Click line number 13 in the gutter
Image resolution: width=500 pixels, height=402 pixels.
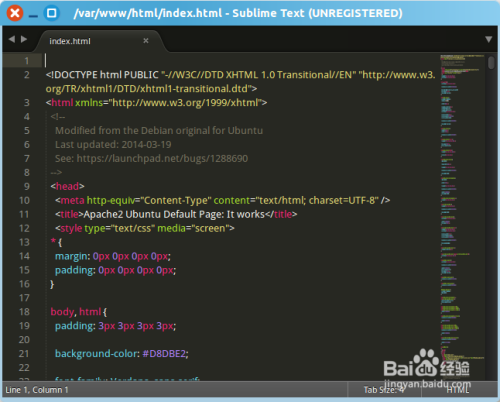coord(24,242)
